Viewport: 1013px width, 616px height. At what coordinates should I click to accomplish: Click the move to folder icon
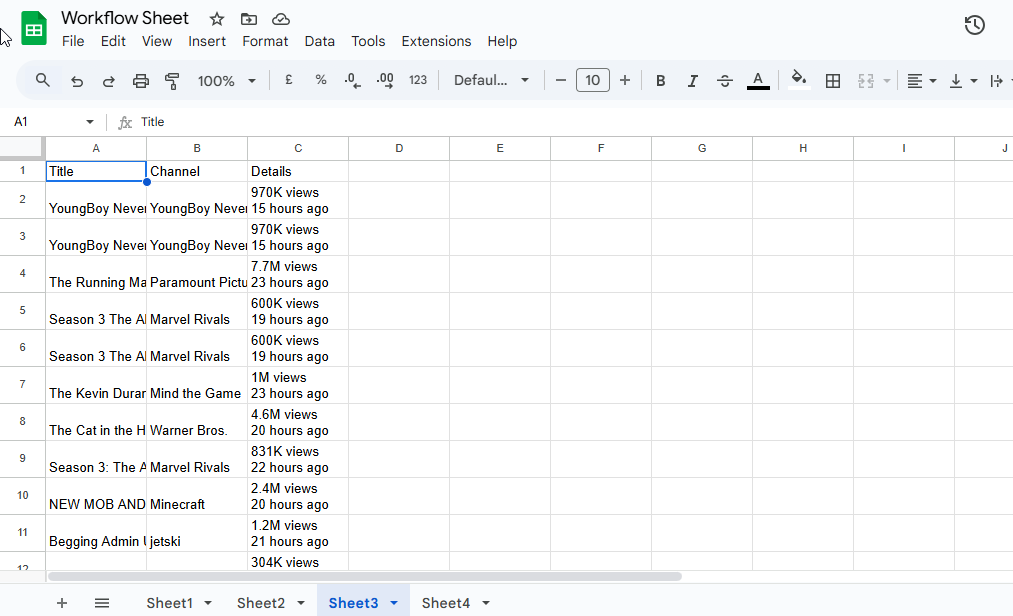(249, 19)
